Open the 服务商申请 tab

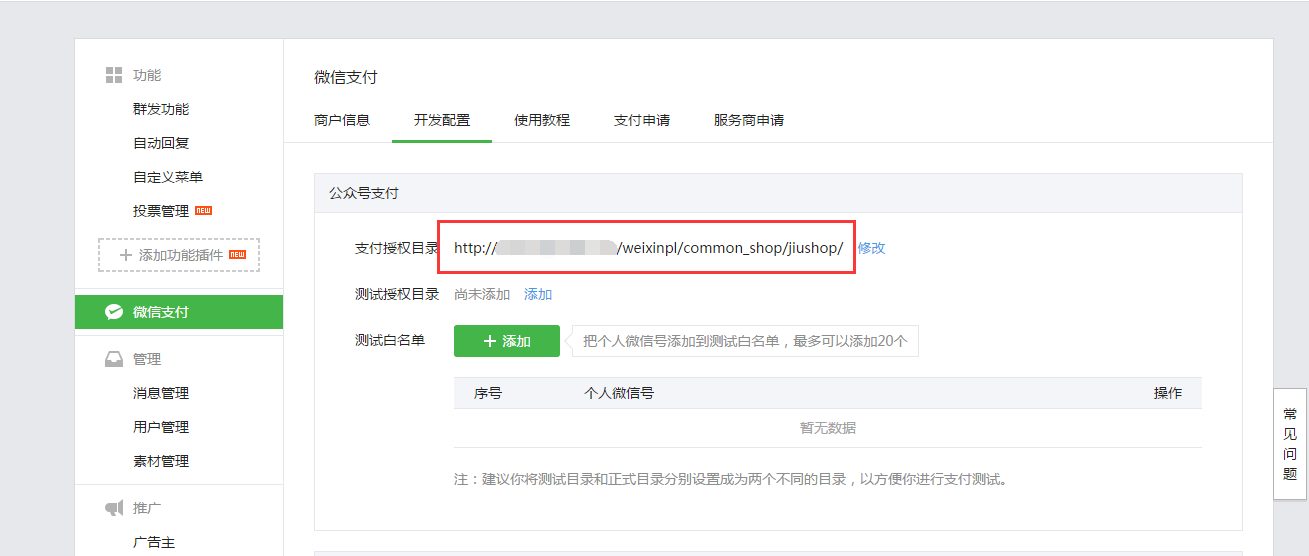point(749,120)
